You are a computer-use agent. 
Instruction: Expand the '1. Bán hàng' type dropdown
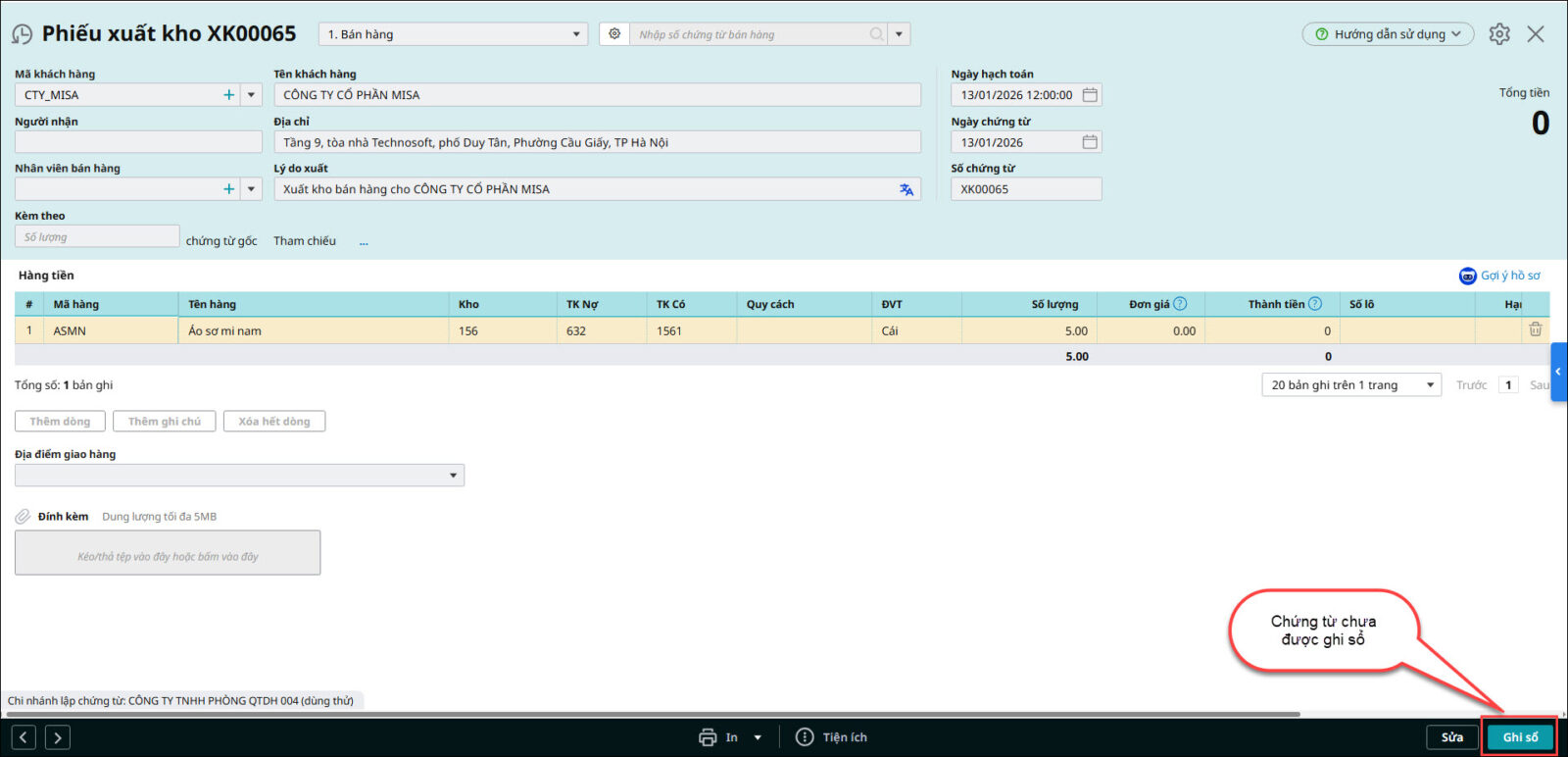pos(576,34)
